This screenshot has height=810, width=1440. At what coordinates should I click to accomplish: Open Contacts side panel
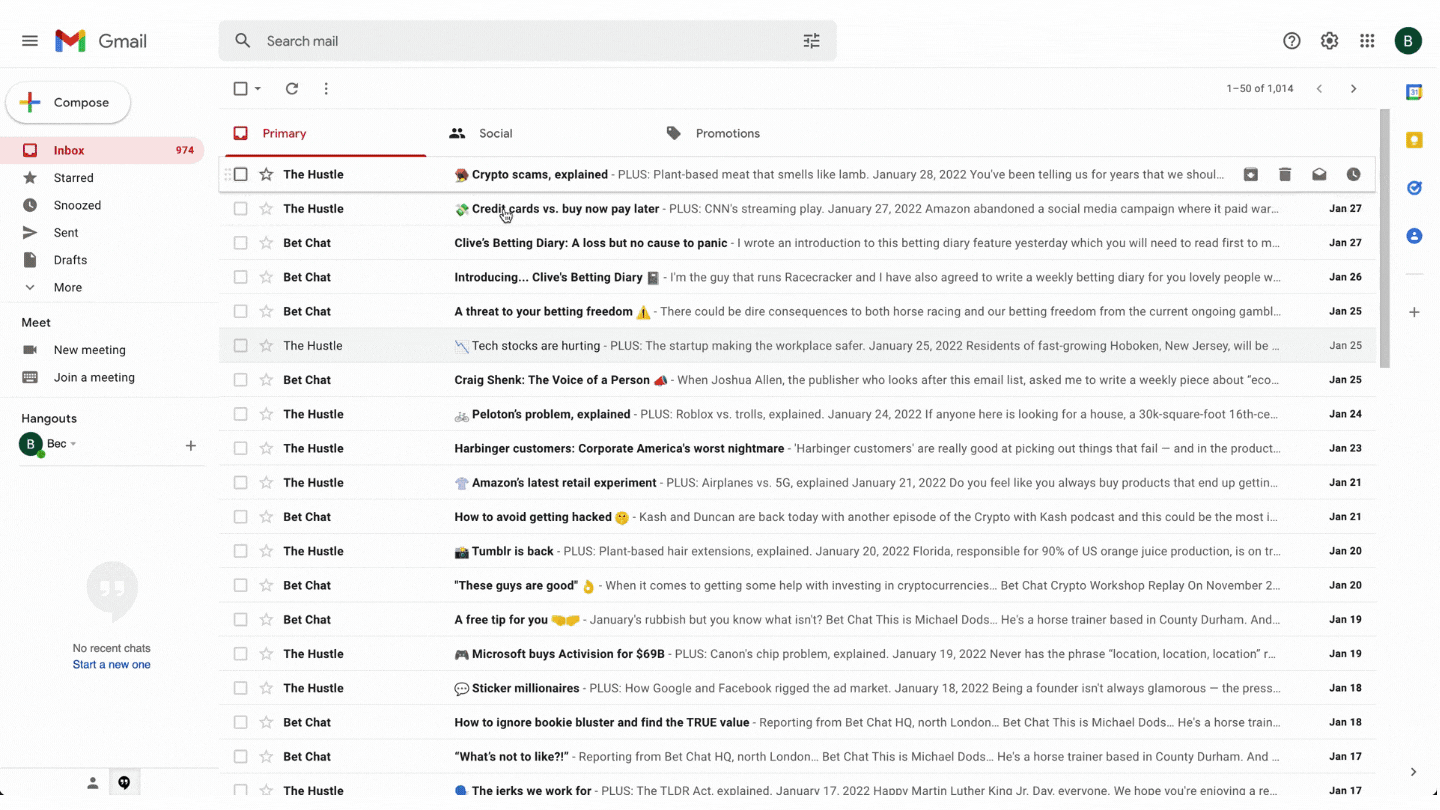(1414, 236)
